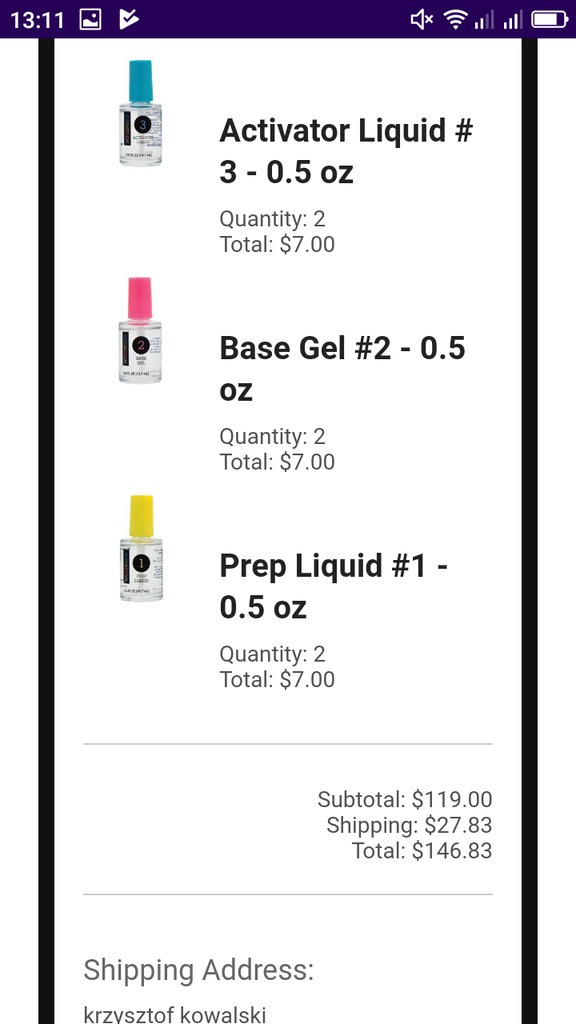Tap the first cellular signal icon
576x1024 pixels.
point(484,20)
